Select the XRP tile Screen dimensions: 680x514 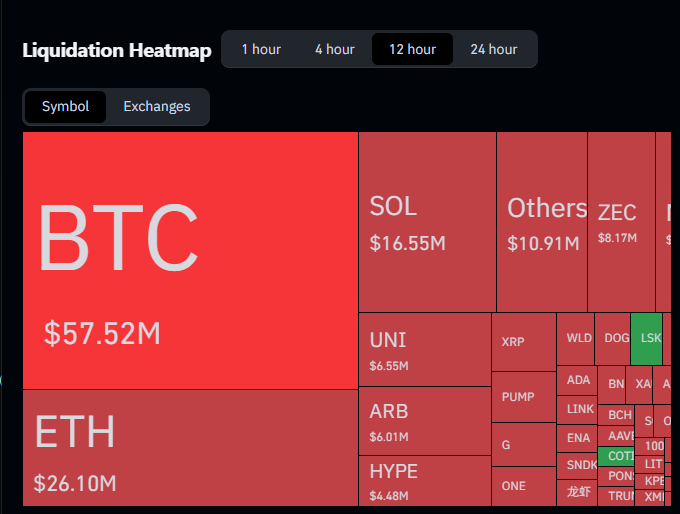[x=524, y=342]
